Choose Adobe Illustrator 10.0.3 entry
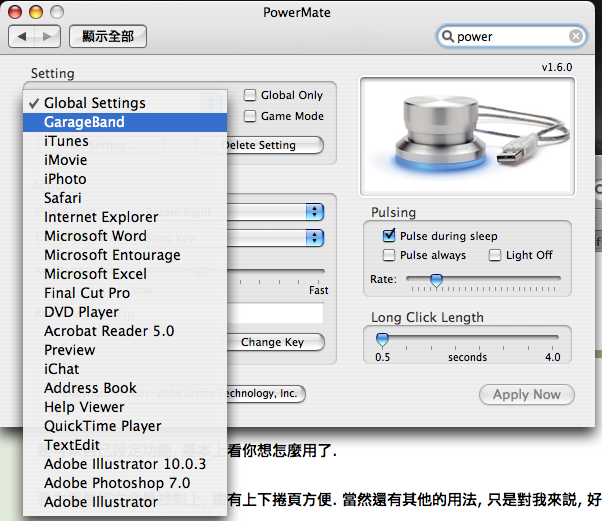Screen dimensions: 602x521 (125, 464)
